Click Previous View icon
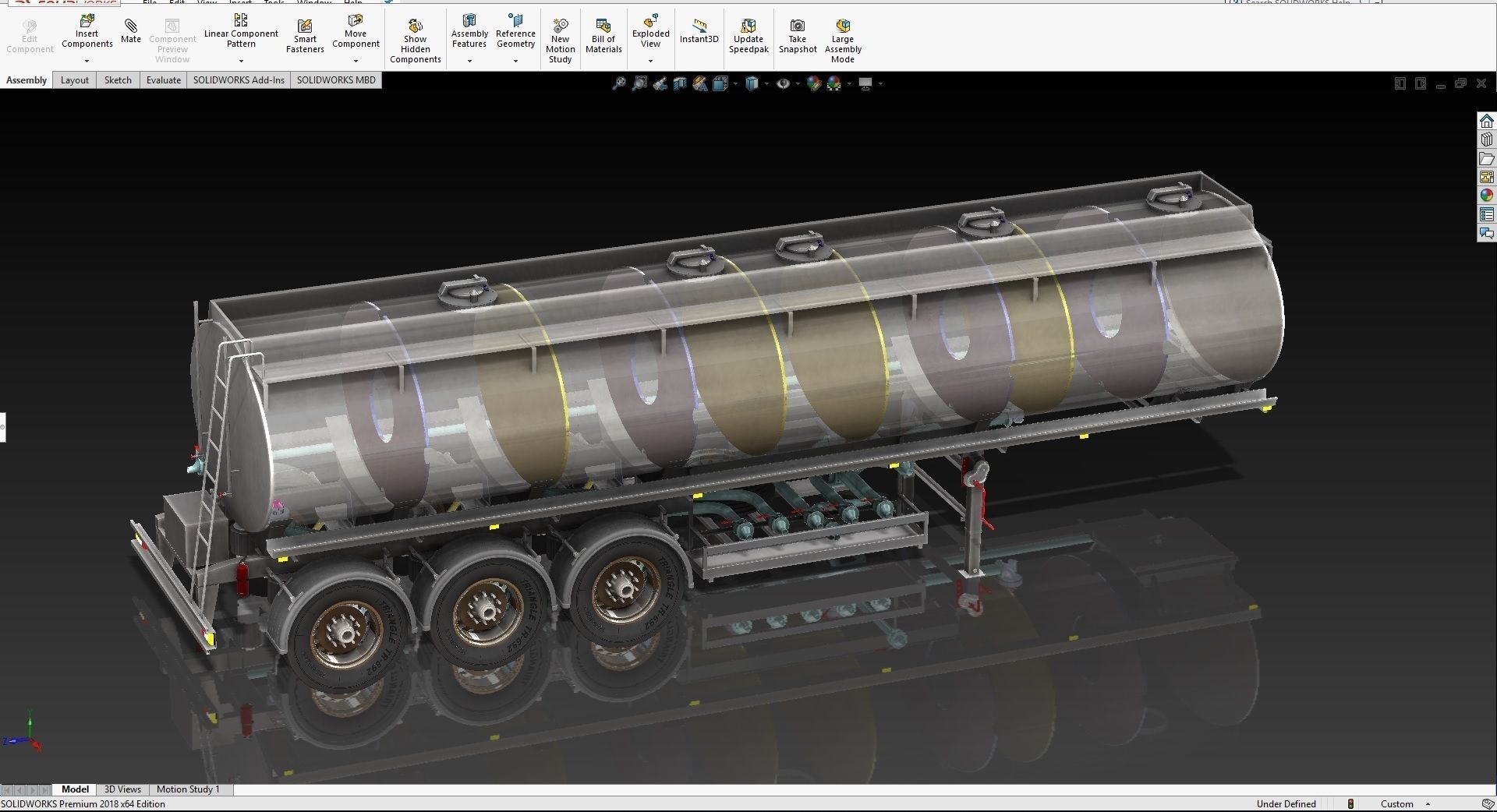 (x=660, y=83)
